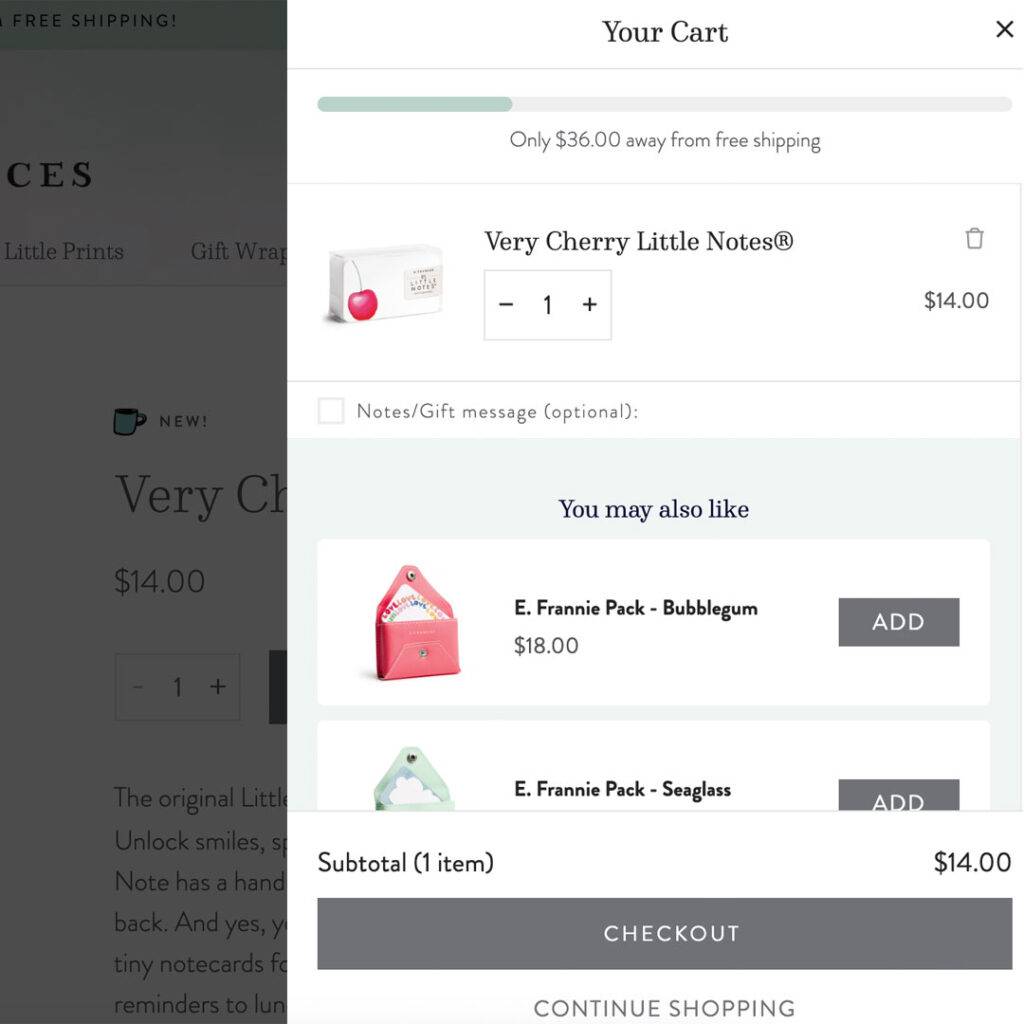Open the Bubblegum Frannie Pack image
Image resolution: width=1024 pixels, height=1024 pixels.
click(414, 622)
